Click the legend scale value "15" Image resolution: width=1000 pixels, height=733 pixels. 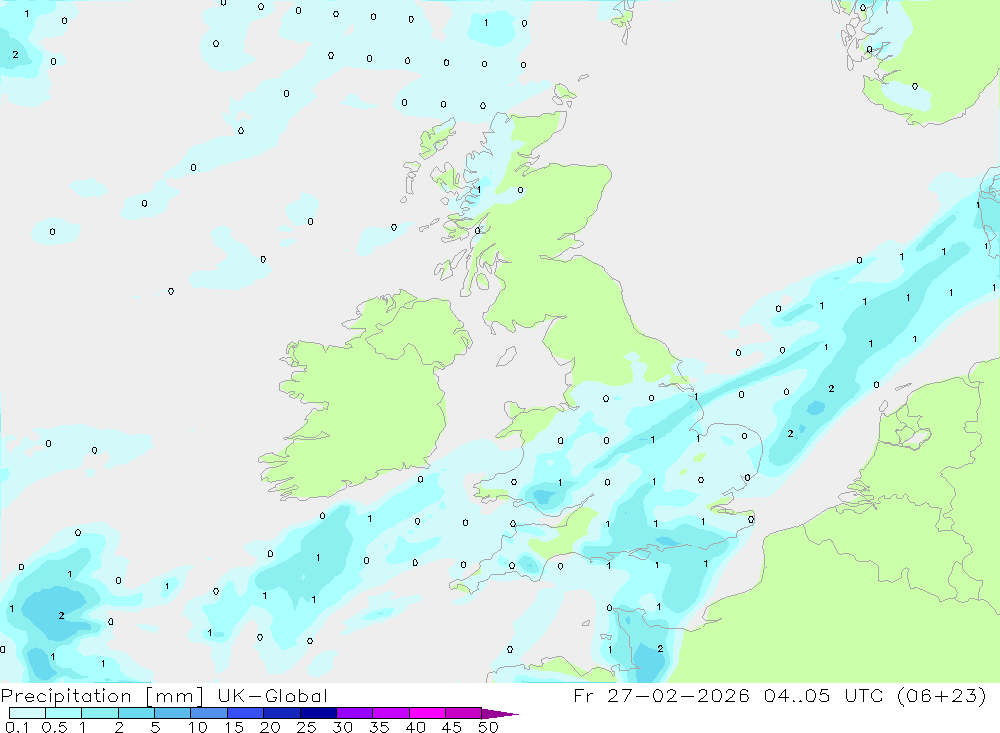pos(234,727)
